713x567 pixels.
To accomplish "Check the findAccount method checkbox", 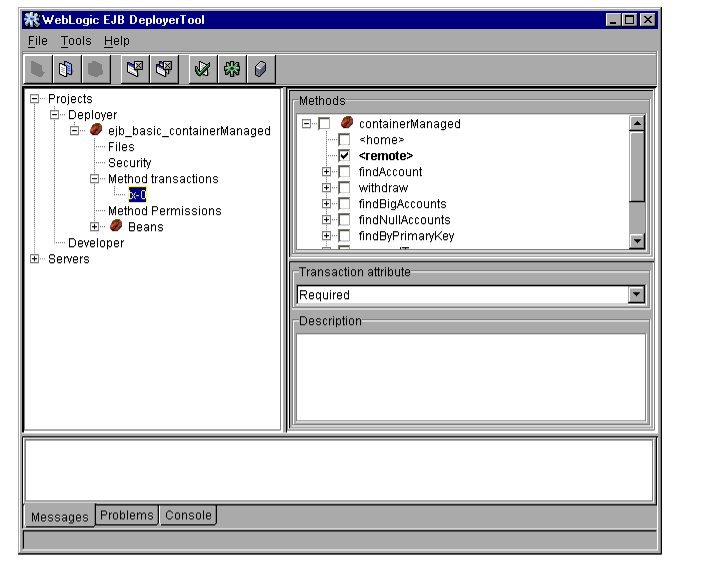I will [344, 172].
